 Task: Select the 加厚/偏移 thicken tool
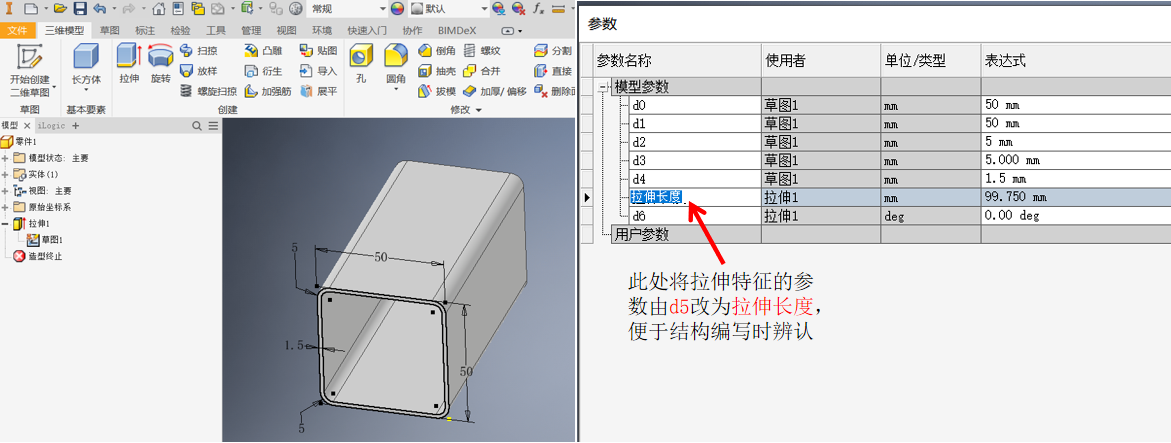click(494, 91)
